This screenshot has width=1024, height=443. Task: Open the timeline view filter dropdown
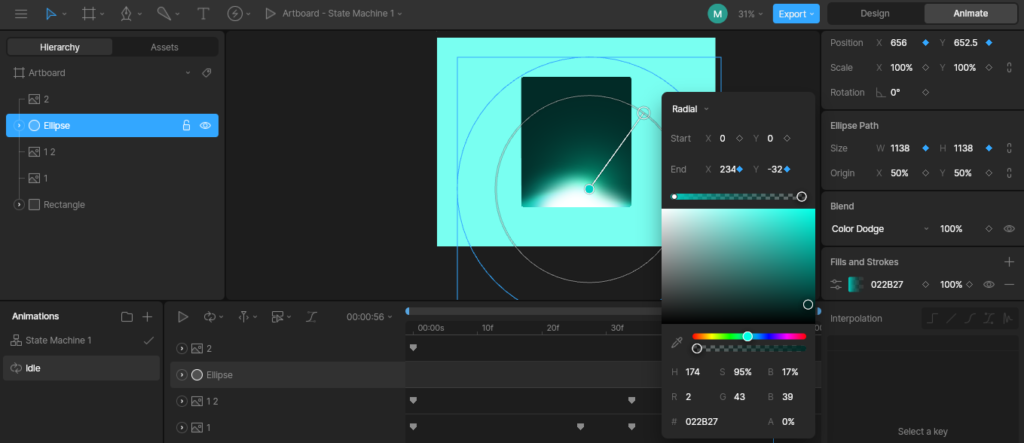click(x=281, y=317)
